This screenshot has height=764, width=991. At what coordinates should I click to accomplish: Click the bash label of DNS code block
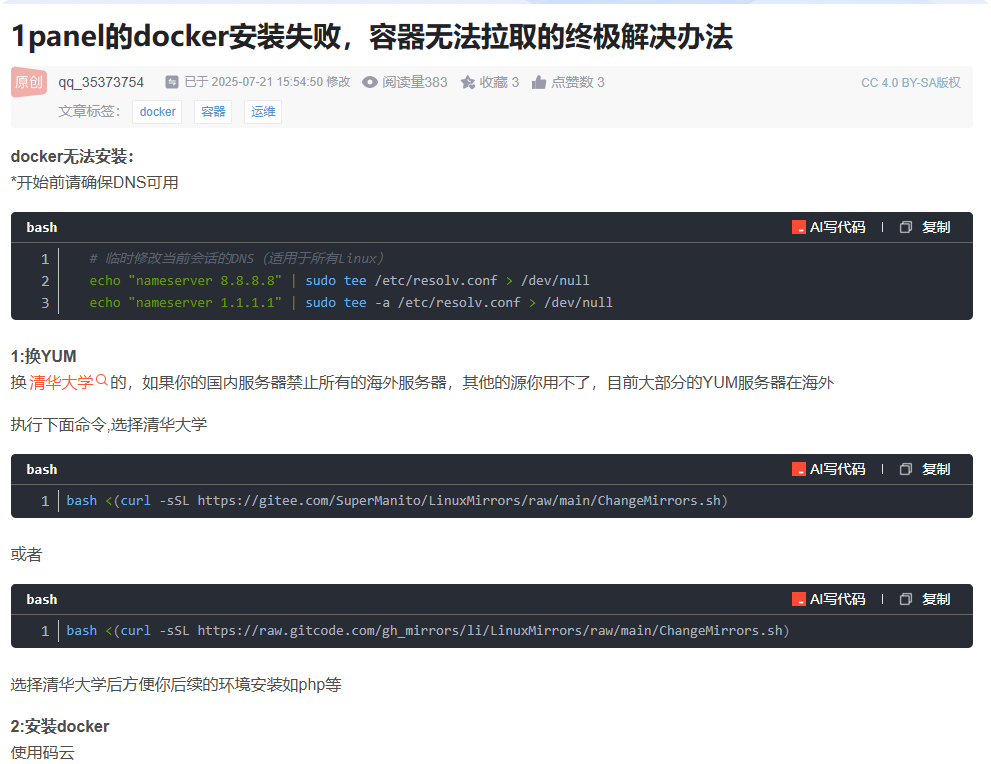point(42,227)
